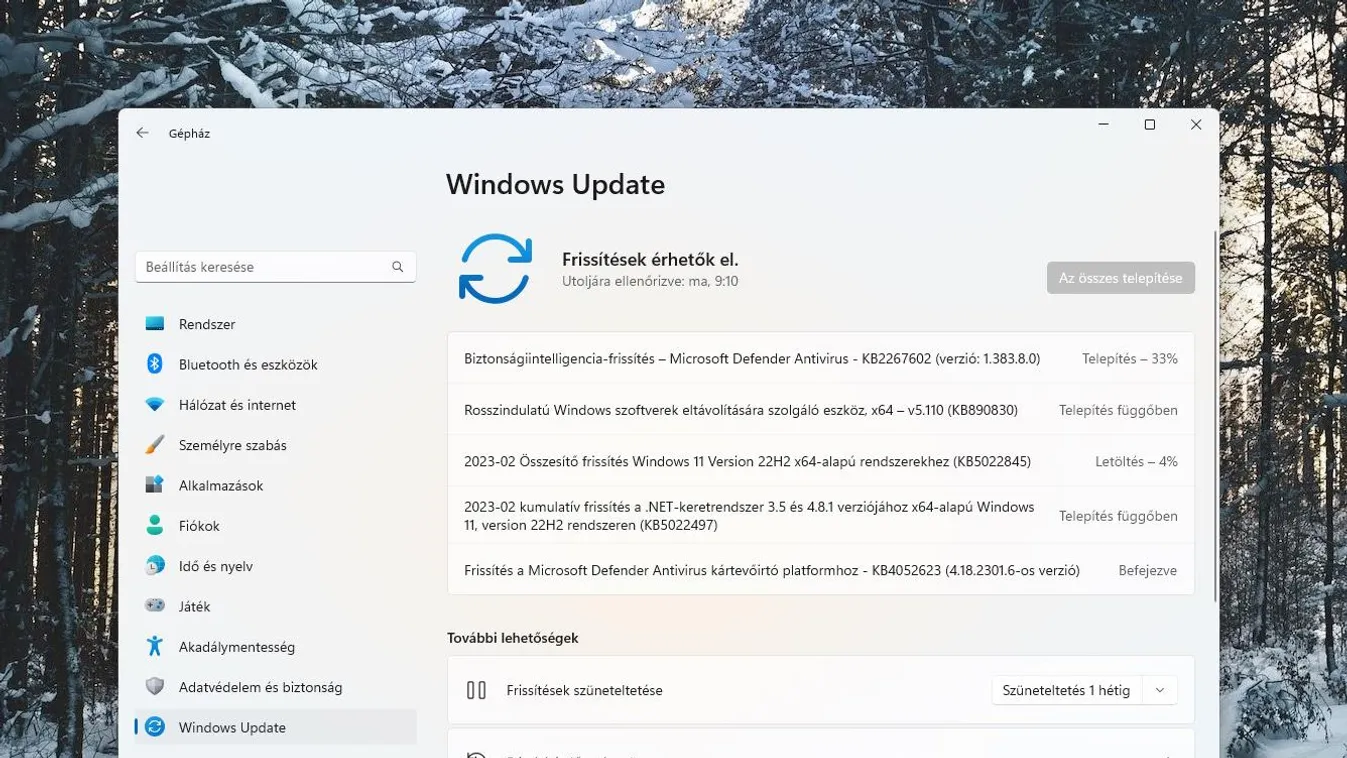Click the large blue refresh arrows icon
This screenshot has height=758, width=1347.
(x=495, y=269)
